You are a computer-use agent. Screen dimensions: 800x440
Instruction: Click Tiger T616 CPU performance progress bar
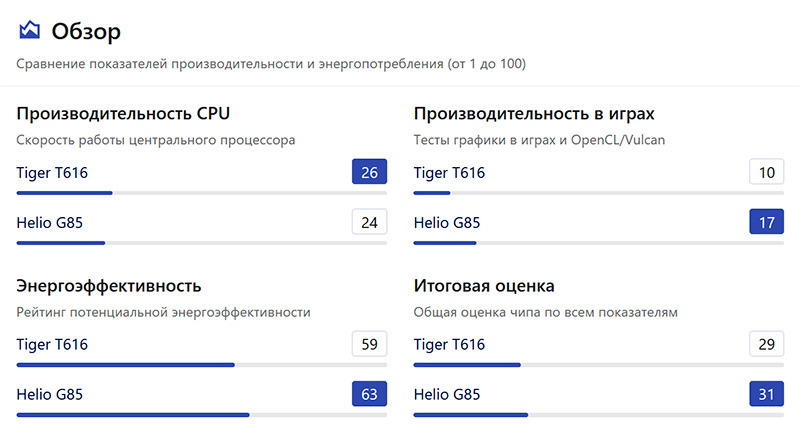click(201, 193)
